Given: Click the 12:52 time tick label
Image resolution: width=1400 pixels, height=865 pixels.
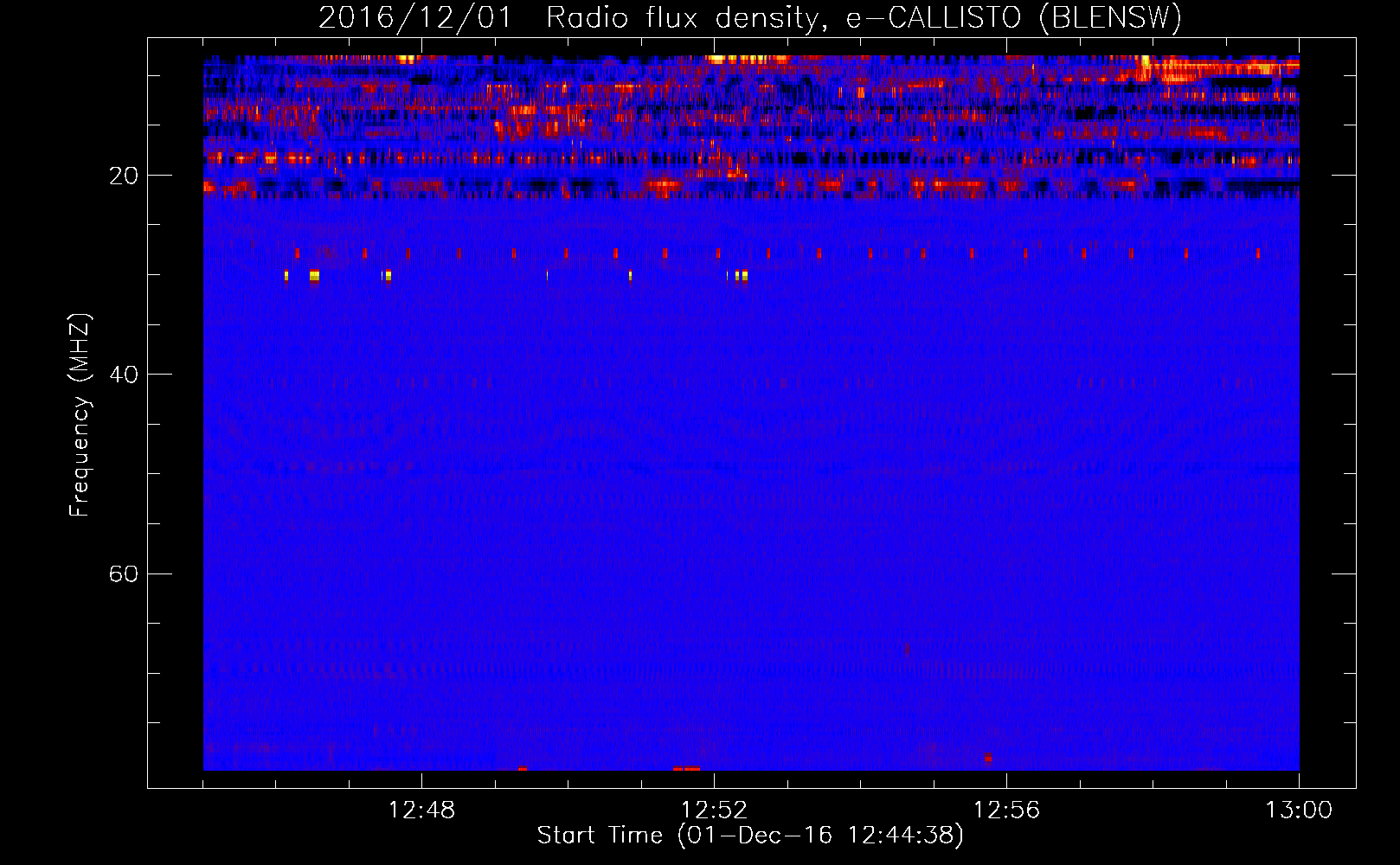Looking at the screenshot, I should pos(714,811).
